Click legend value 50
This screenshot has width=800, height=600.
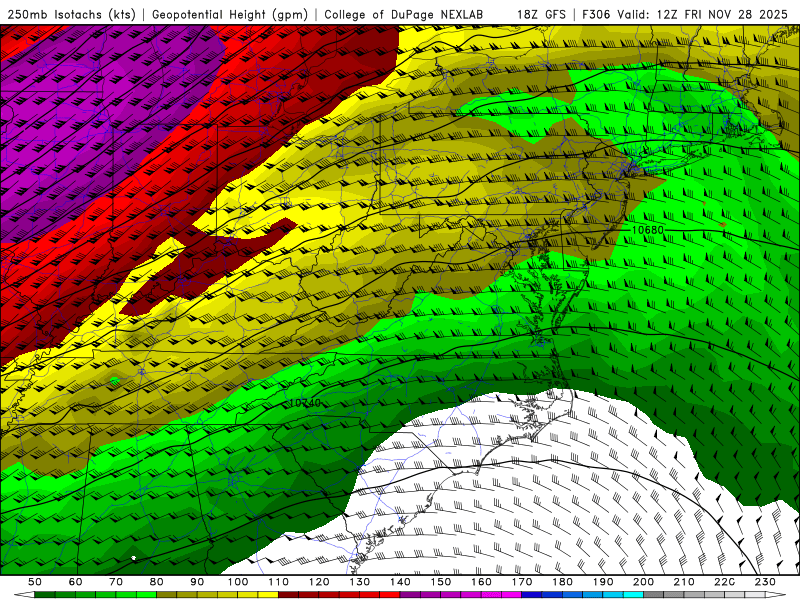(35, 582)
